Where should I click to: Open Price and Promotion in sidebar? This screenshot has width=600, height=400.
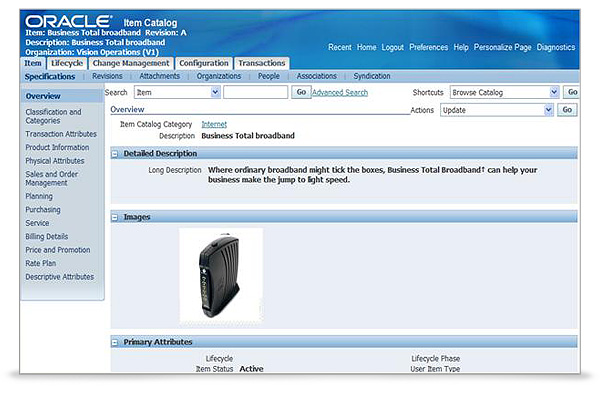pos(58,250)
